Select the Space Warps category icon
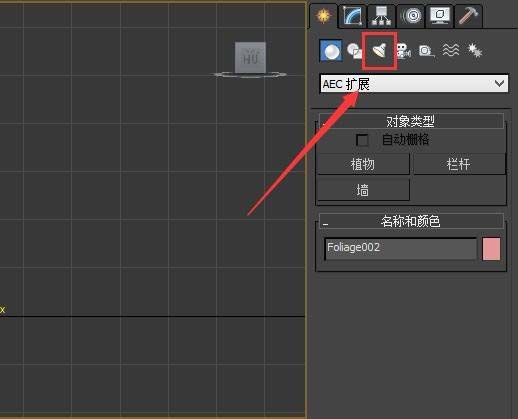This screenshot has width=518, height=419. tap(451, 50)
